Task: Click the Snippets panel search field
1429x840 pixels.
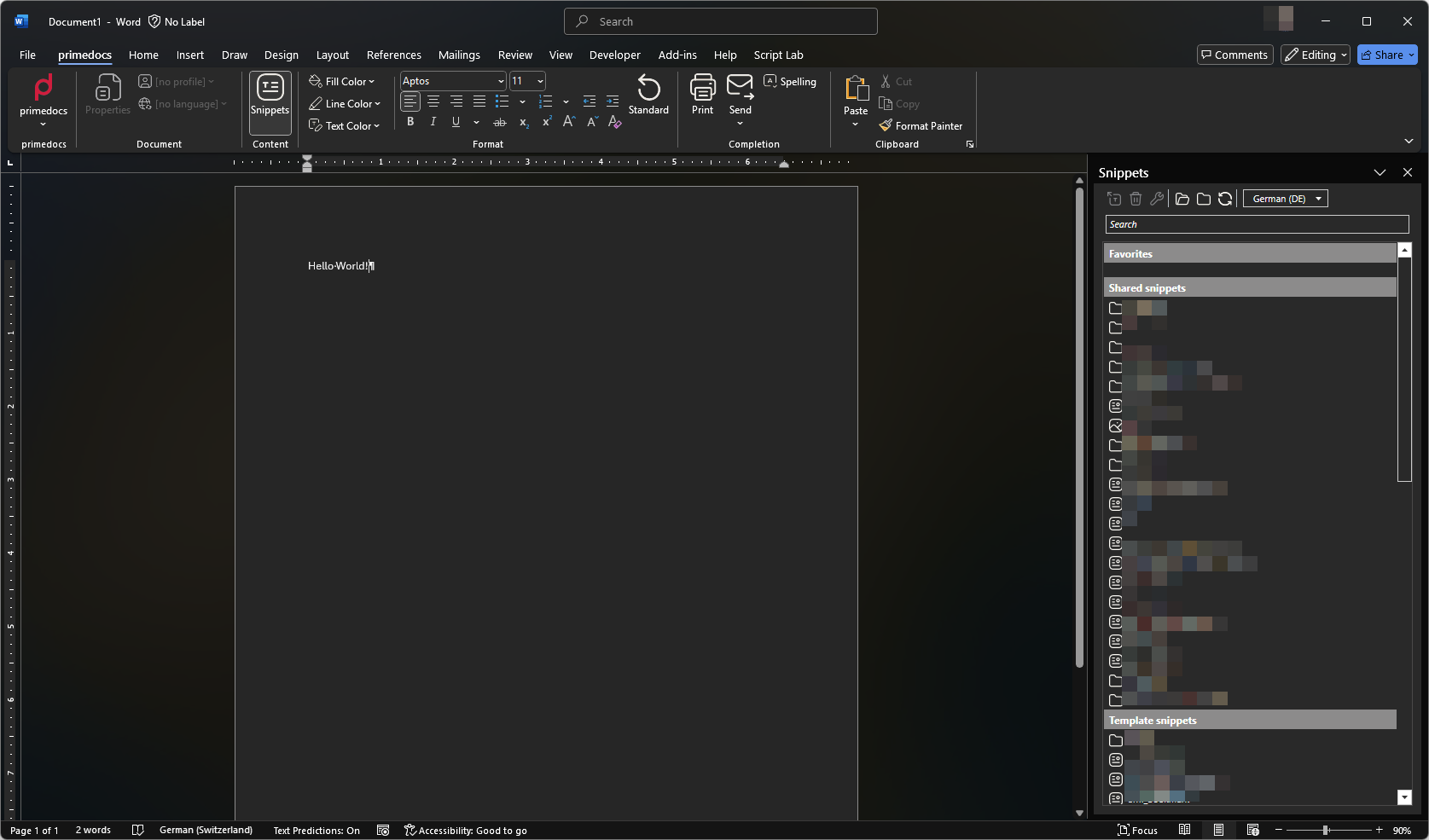Action: tap(1257, 224)
